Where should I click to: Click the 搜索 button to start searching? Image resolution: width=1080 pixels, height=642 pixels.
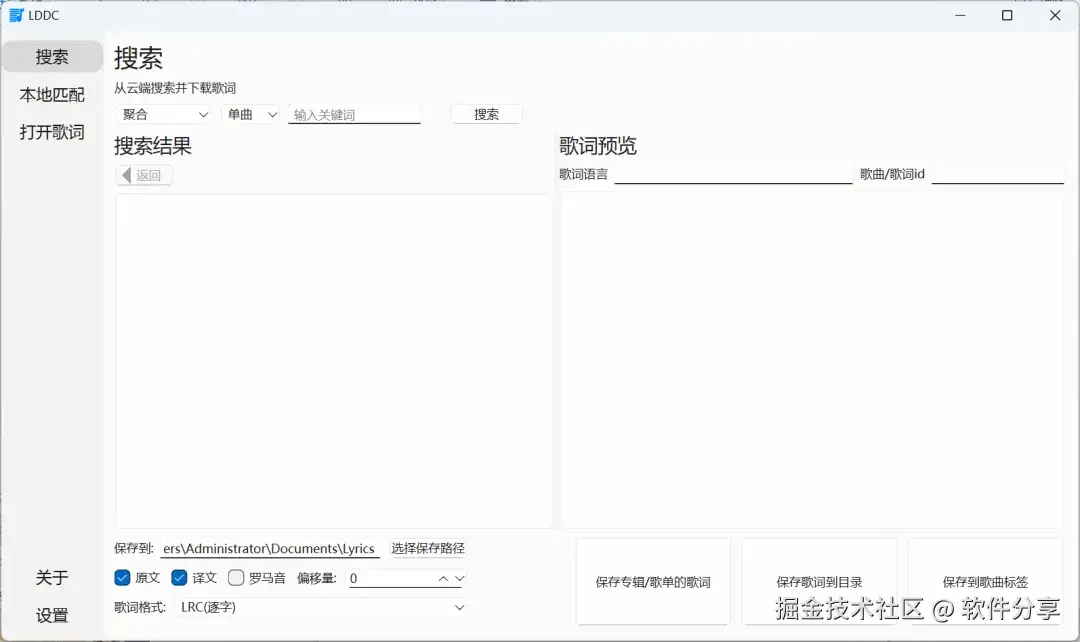click(486, 114)
